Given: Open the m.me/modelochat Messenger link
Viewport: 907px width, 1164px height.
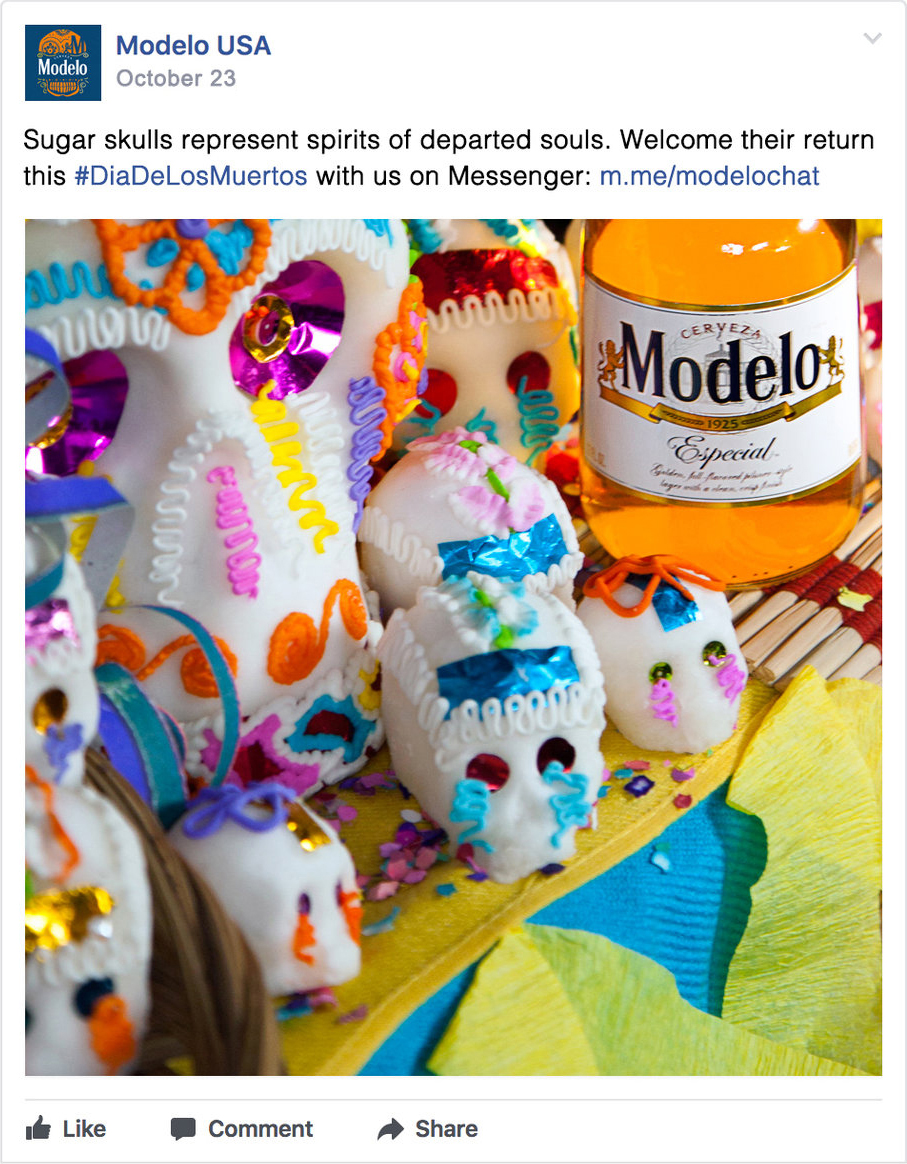Looking at the screenshot, I should [x=710, y=176].
